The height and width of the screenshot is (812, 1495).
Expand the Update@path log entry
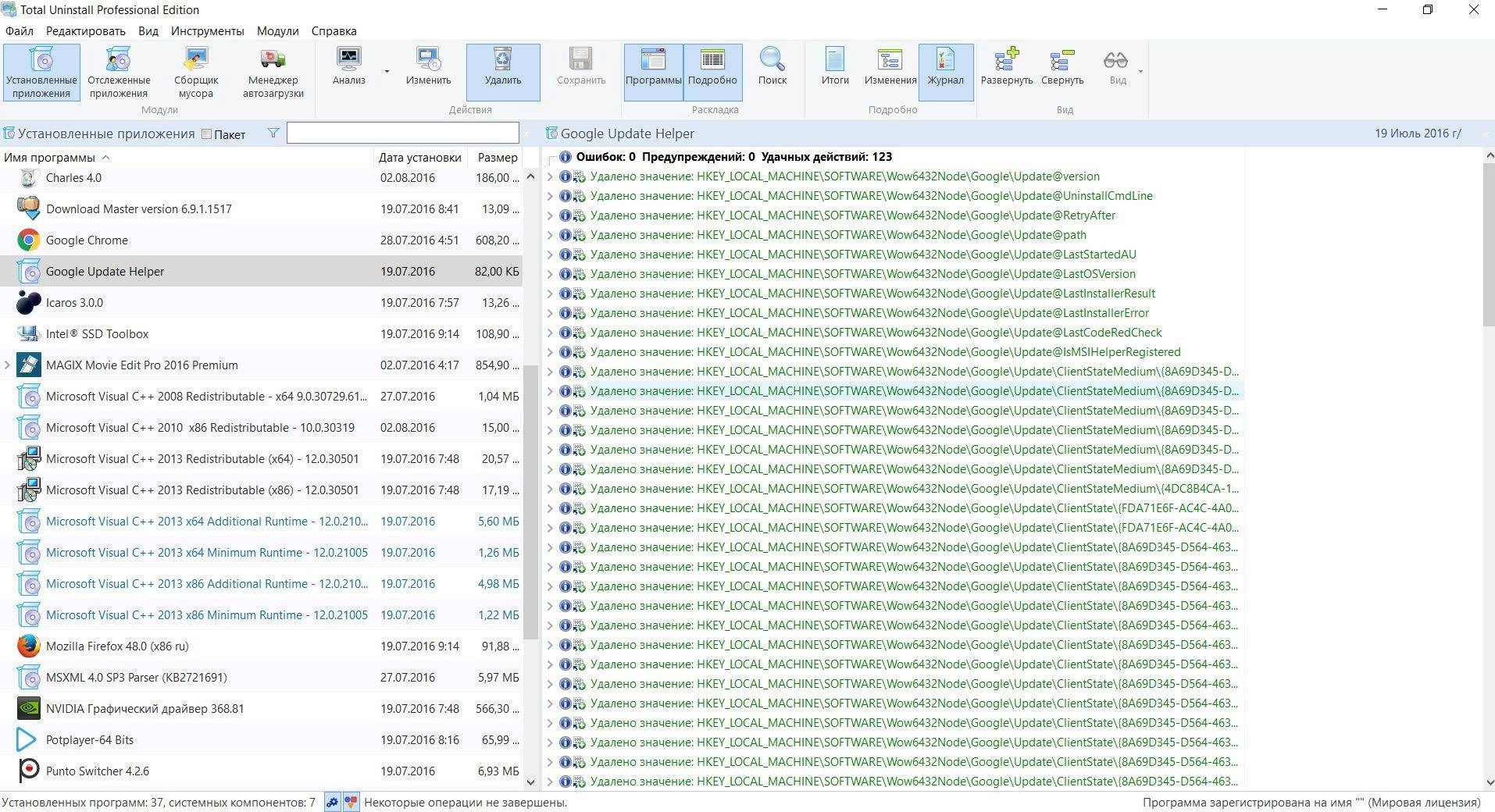click(549, 235)
